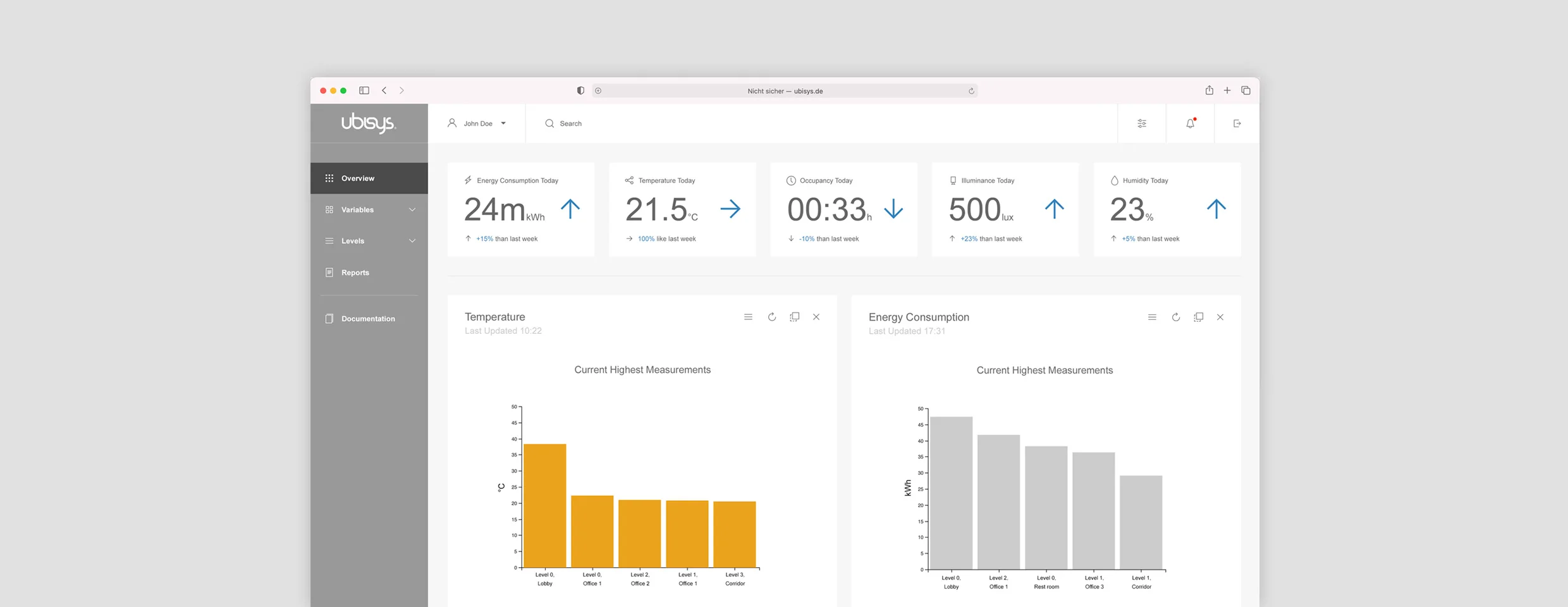Open the Documentation link in sidebar

[x=369, y=319]
